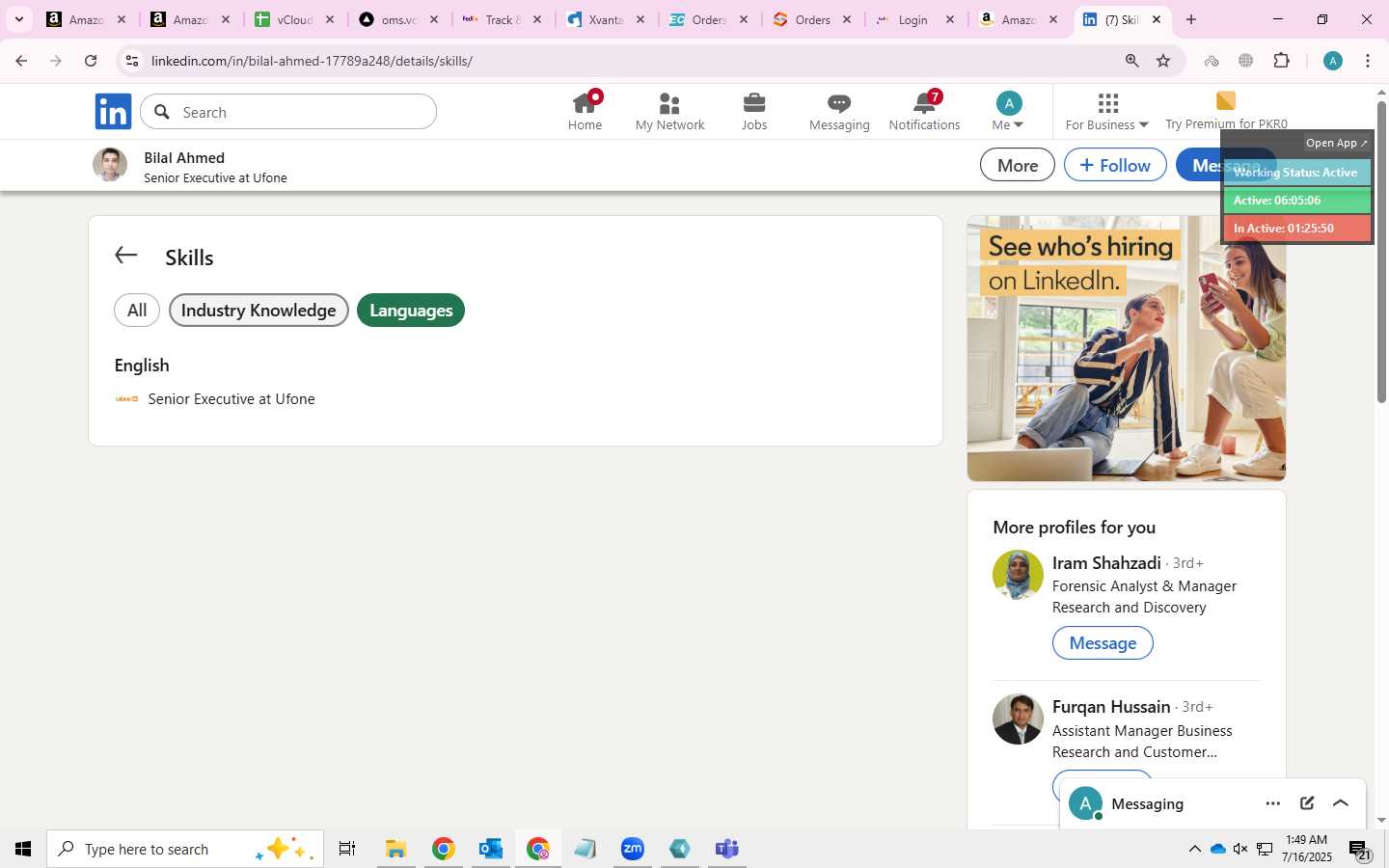This screenshot has width=1389, height=868.
Task: Switch to the Xvanta tab
Action: tap(606, 19)
